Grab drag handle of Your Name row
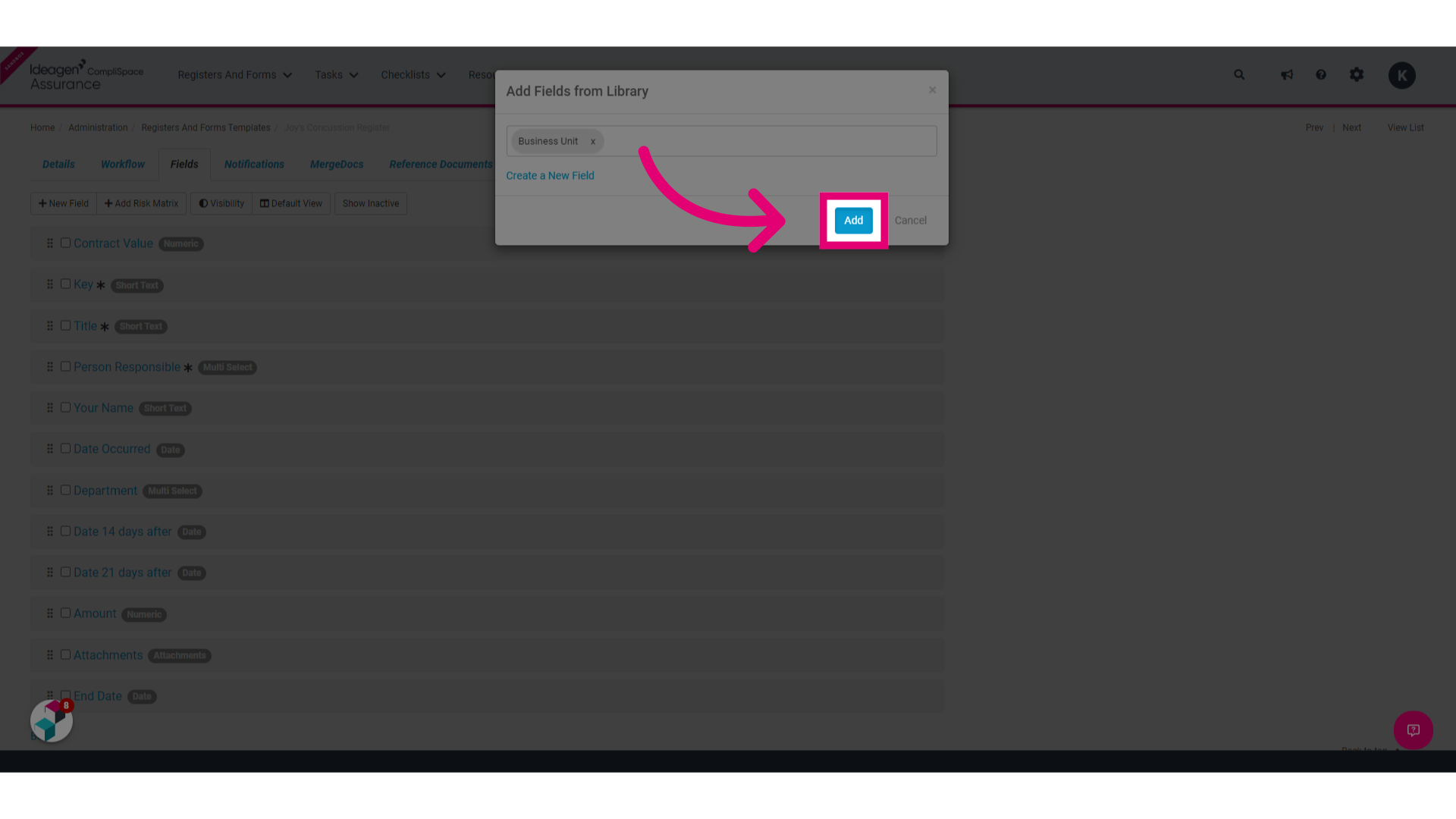 [x=50, y=408]
